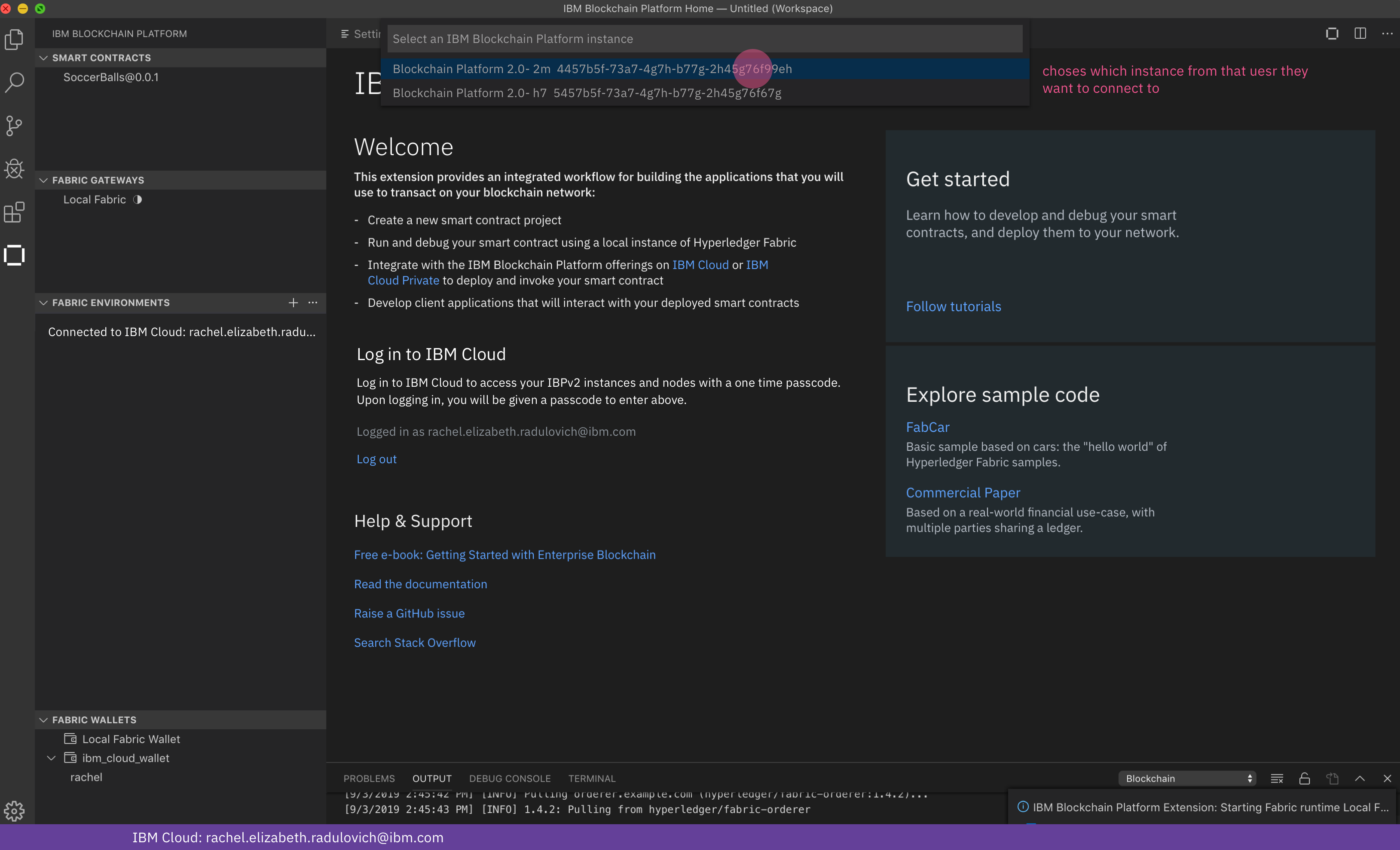Viewport: 1400px width, 850px height.
Task: Open the Source Control icon
Action: [14, 126]
